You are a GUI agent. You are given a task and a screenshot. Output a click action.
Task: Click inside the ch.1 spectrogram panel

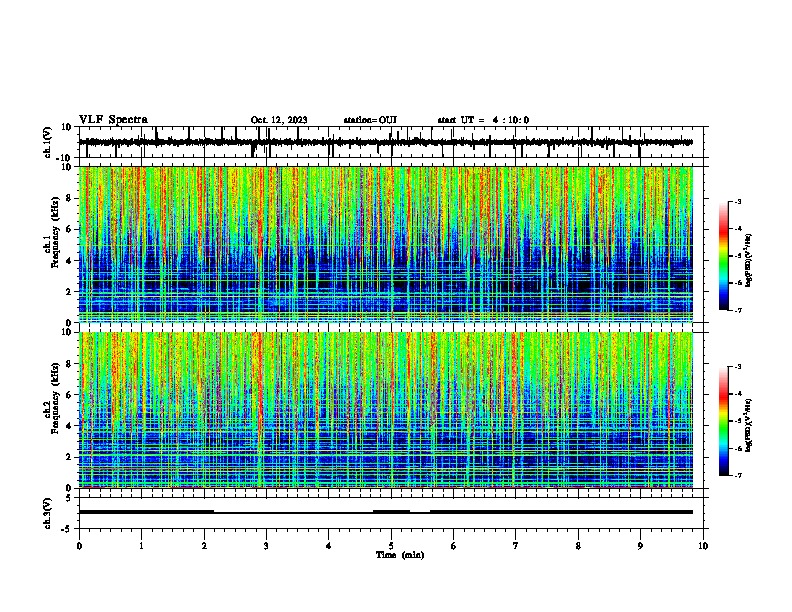(386, 244)
